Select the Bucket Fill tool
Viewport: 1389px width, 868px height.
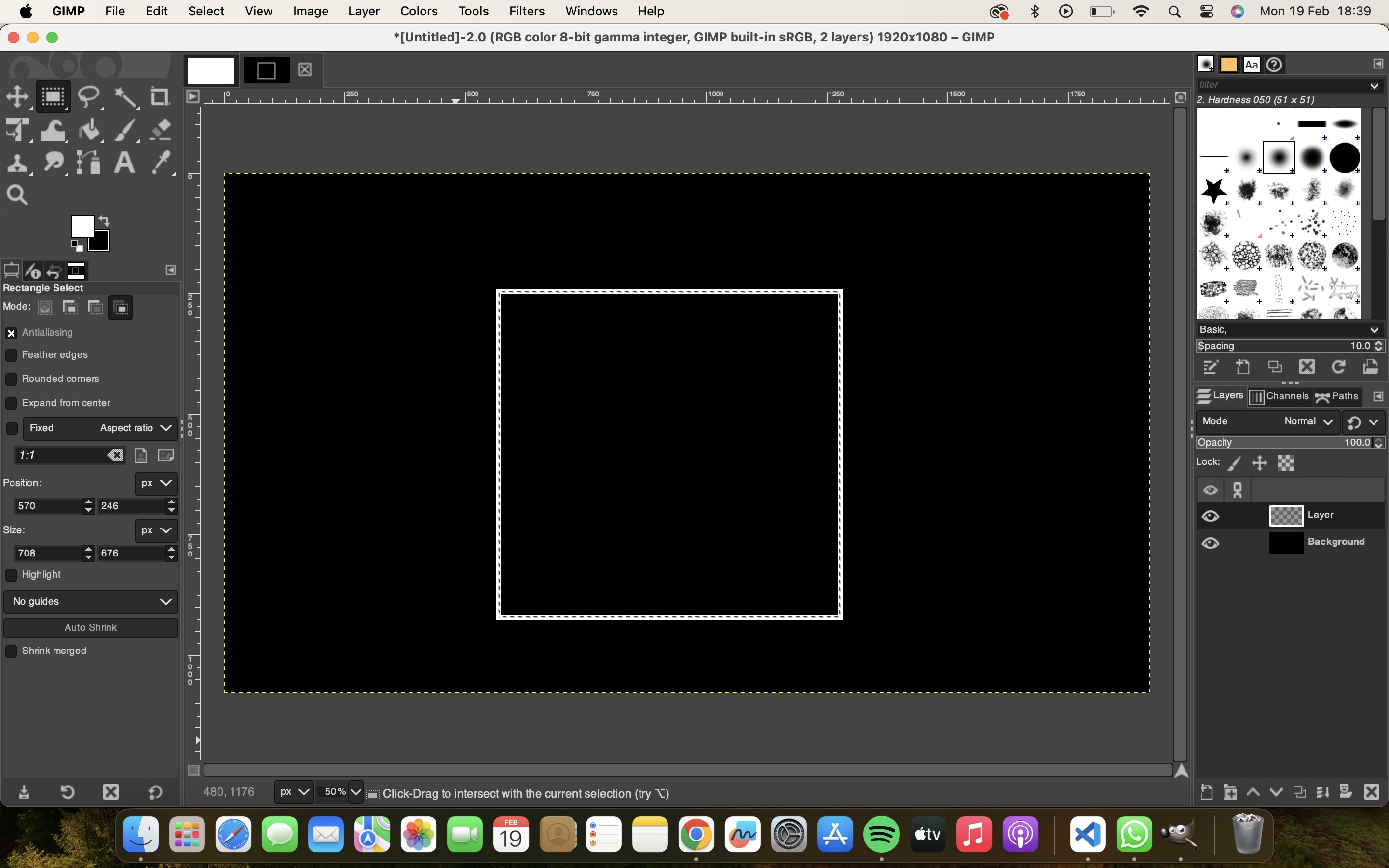click(x=89, y=130)
